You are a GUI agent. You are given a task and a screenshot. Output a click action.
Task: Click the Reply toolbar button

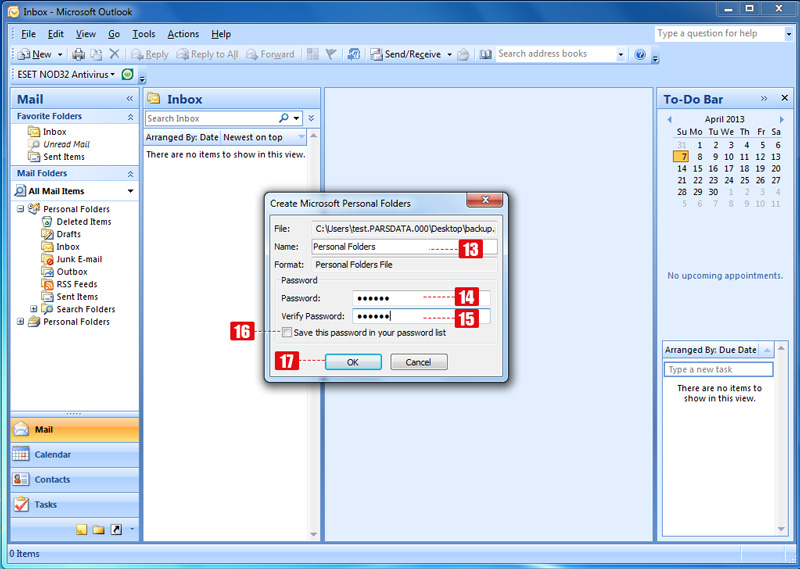[x=149, y=54]
